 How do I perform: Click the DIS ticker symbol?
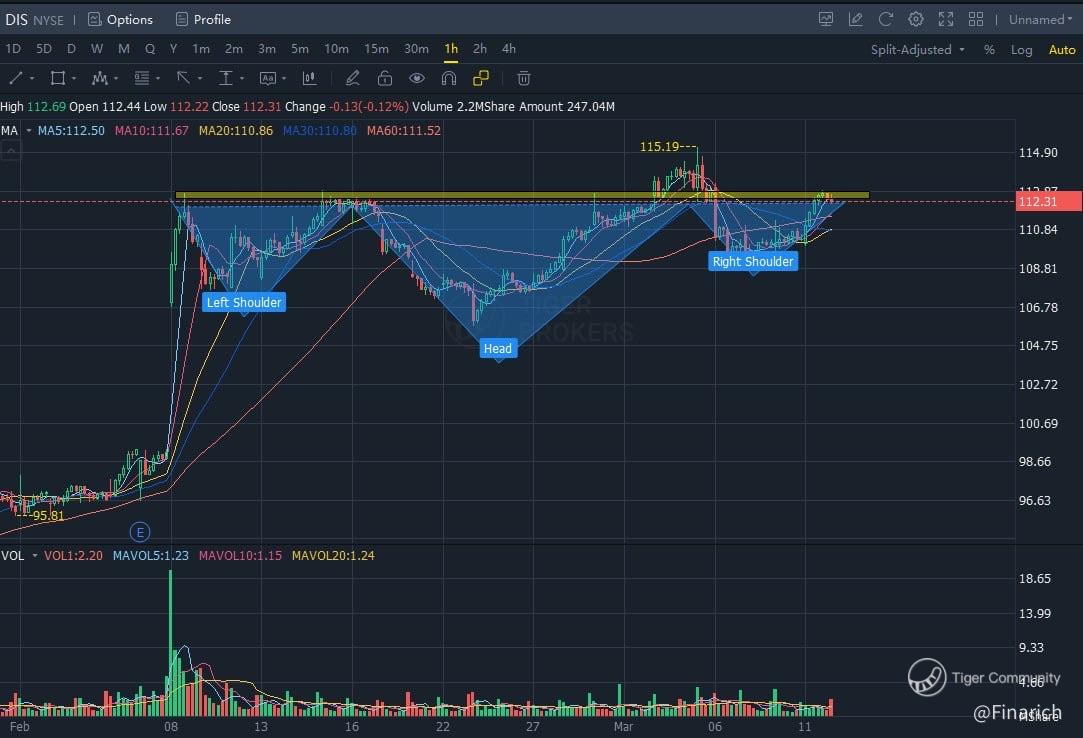17,20
